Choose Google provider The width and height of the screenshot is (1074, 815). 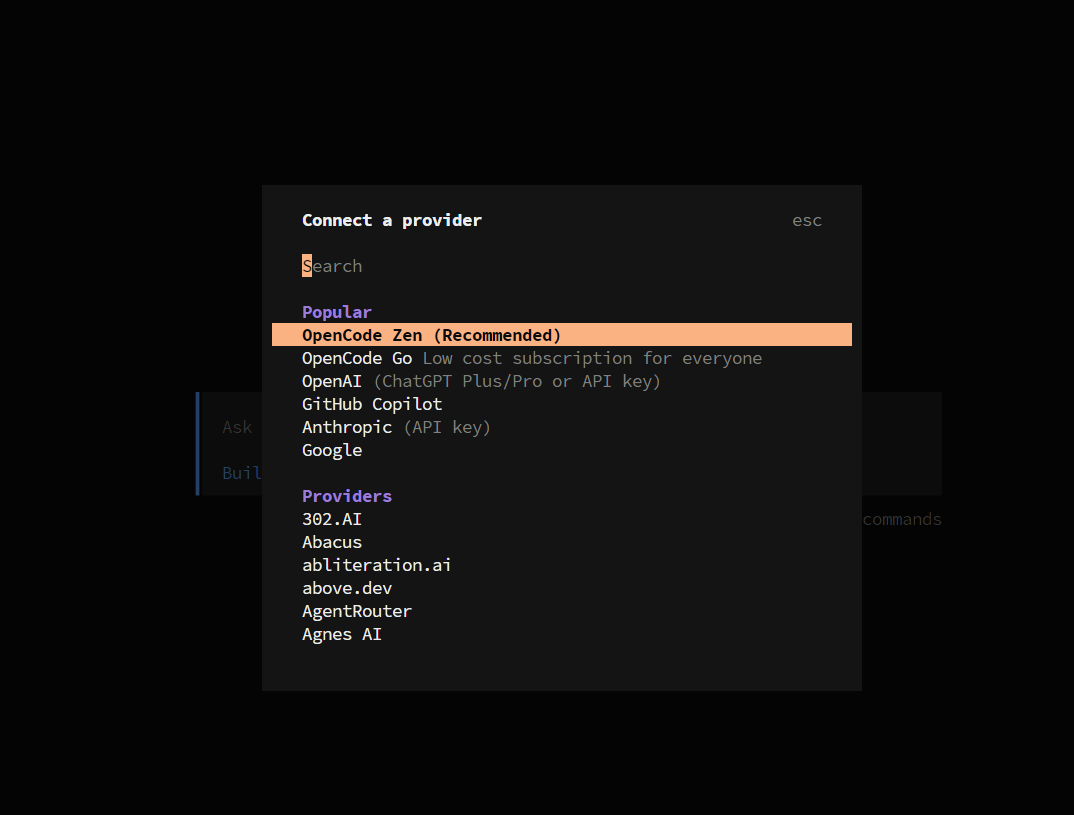562,450
